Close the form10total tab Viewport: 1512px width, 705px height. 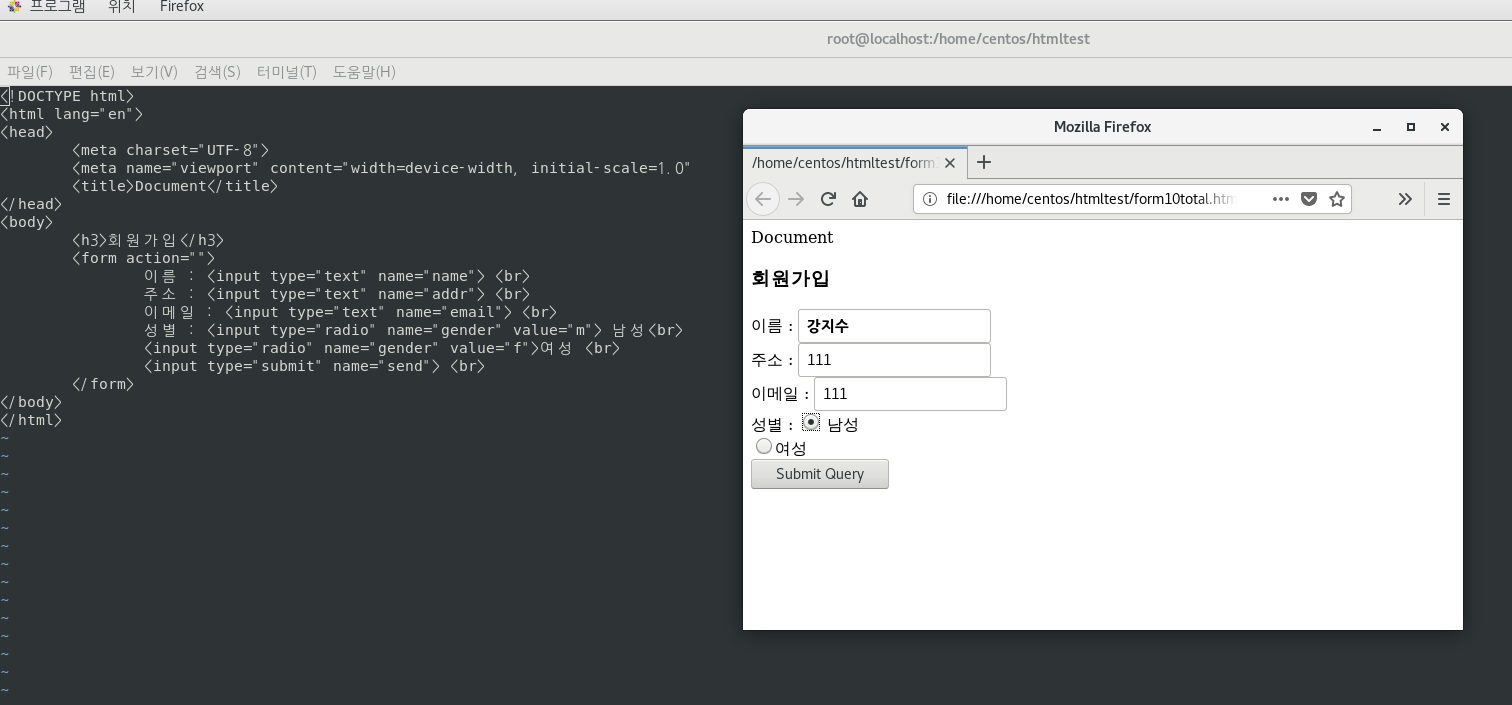click(x=950, y=162)
